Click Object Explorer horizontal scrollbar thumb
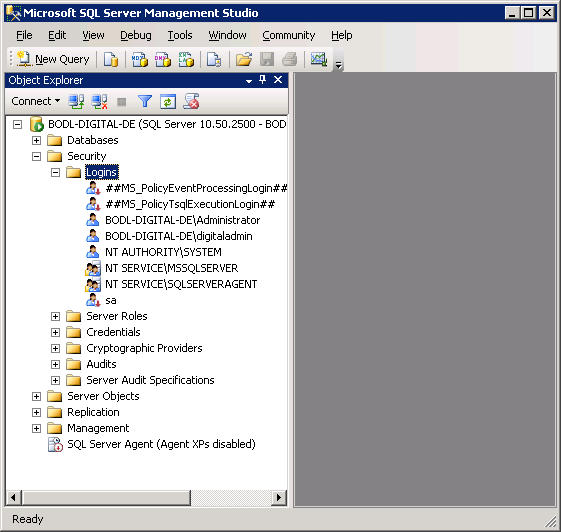This screenshot has width=561, height=532. (106, 498)
